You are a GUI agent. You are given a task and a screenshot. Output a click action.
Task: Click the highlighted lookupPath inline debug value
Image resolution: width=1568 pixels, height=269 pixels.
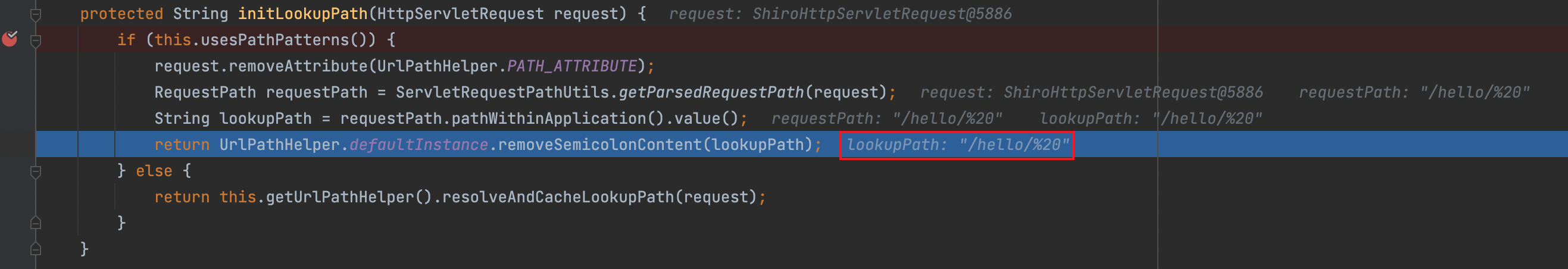pos(956,145)
